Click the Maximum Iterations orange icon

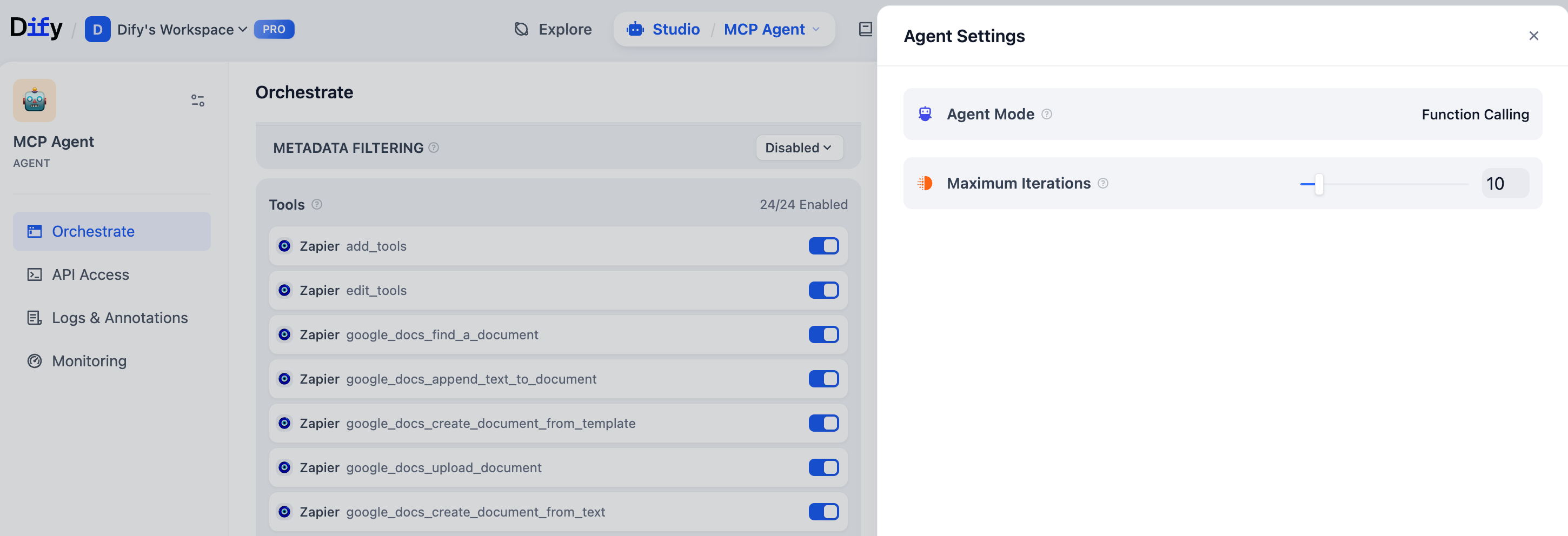pos(925,183)
